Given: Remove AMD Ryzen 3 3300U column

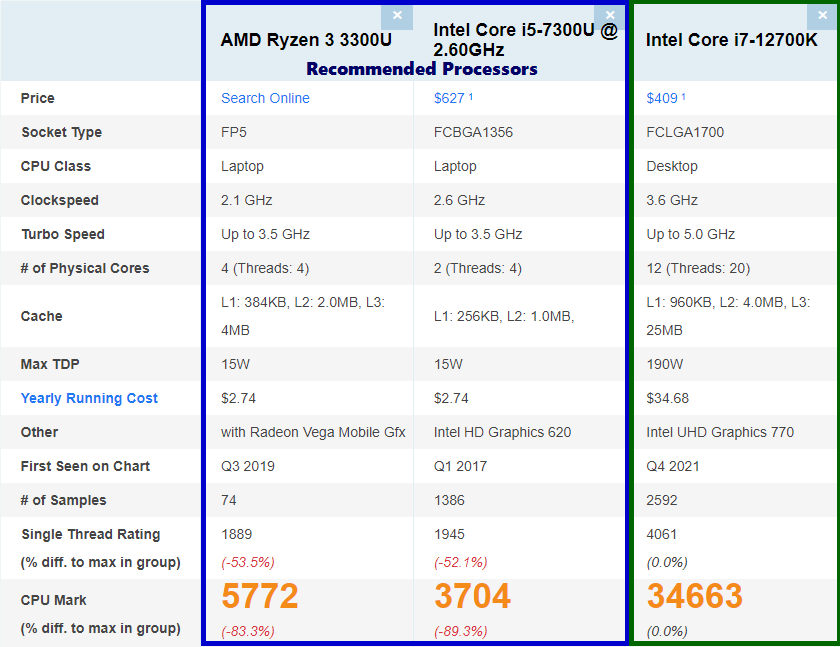Looking at the screenshot, I should pos(397,15).
